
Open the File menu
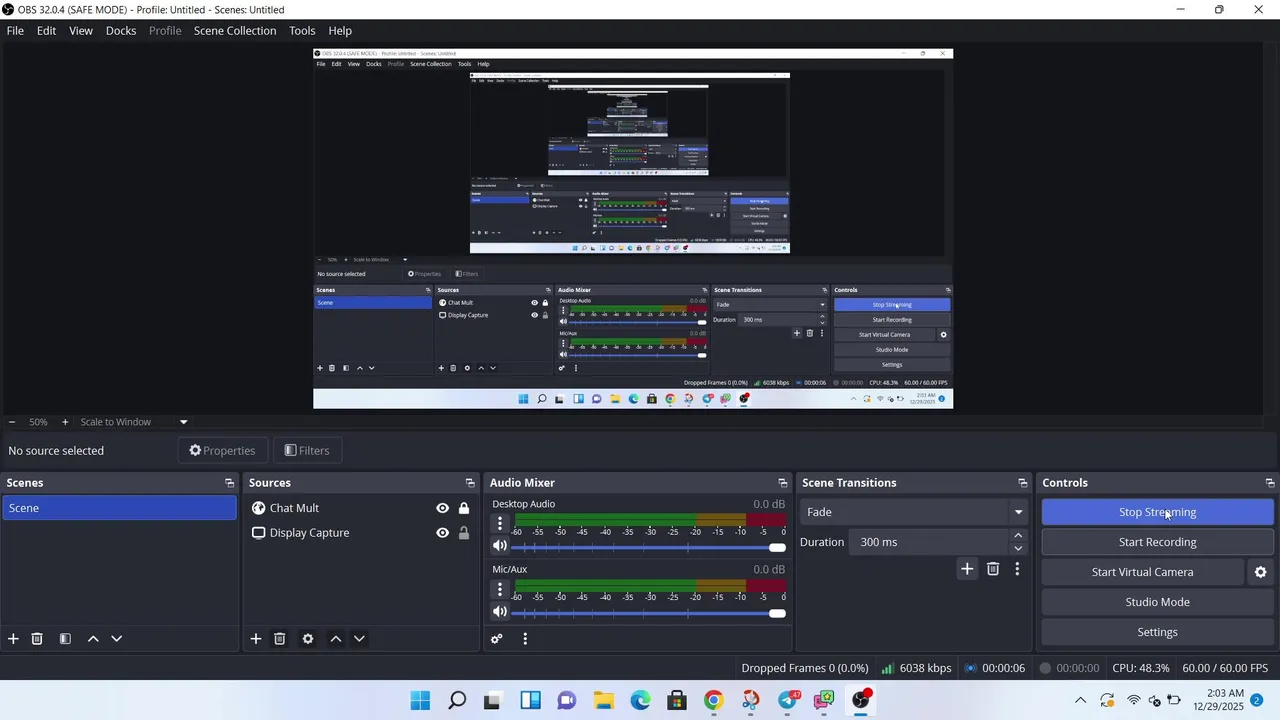coord(15,31)
